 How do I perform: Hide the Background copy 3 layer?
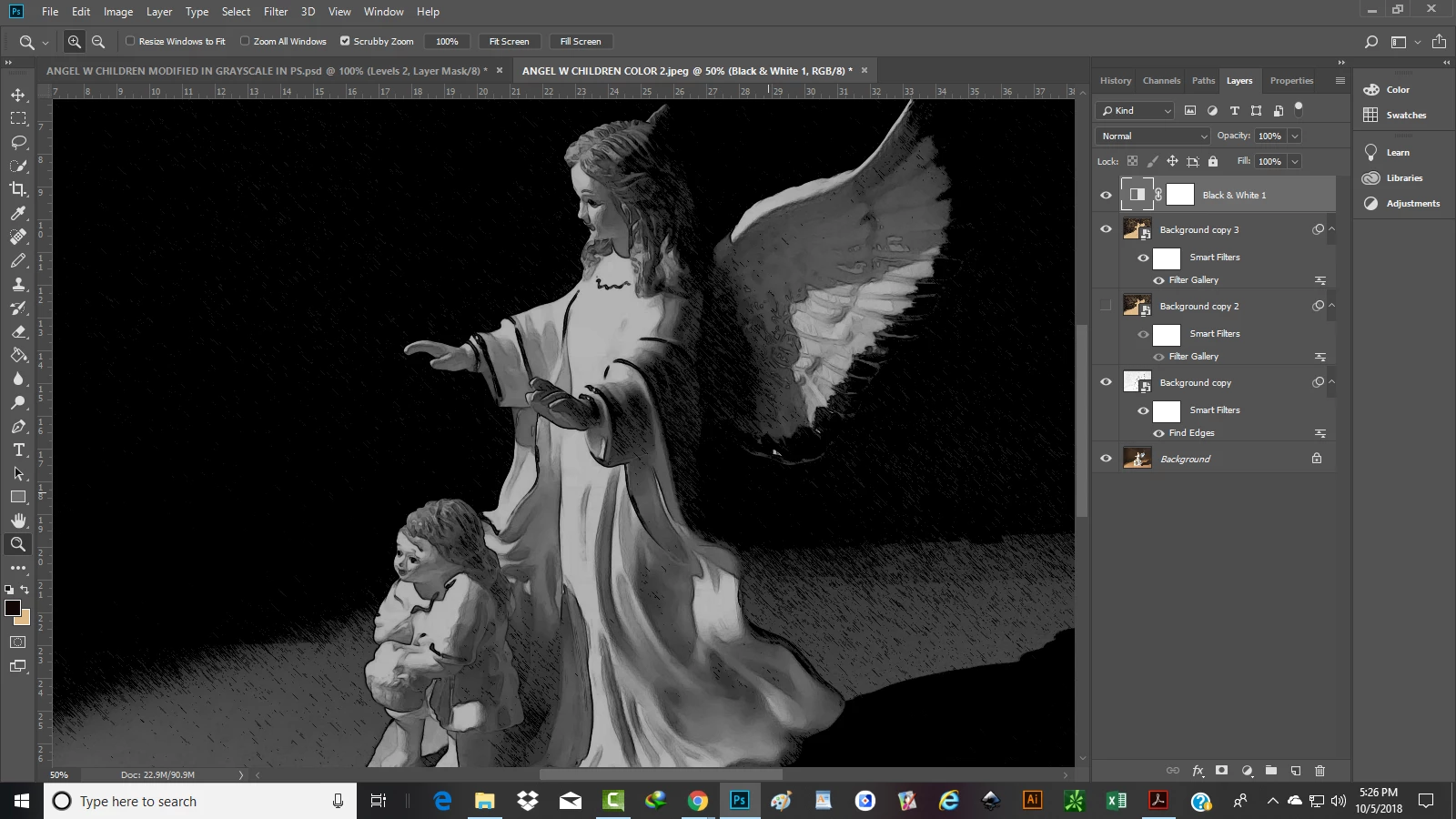(x=1106, y=229)
